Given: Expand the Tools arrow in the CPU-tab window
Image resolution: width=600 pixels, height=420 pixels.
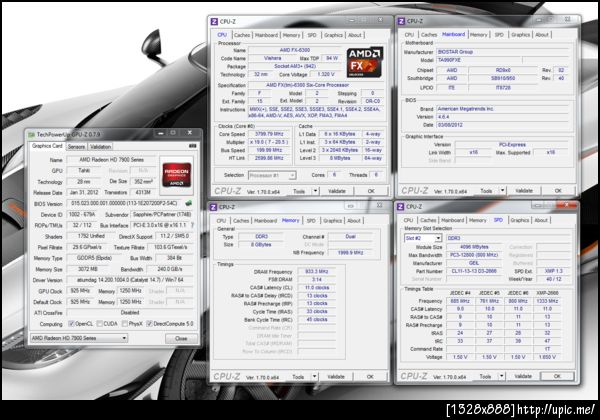Looking at the screenshot, I should pos(316,190).
